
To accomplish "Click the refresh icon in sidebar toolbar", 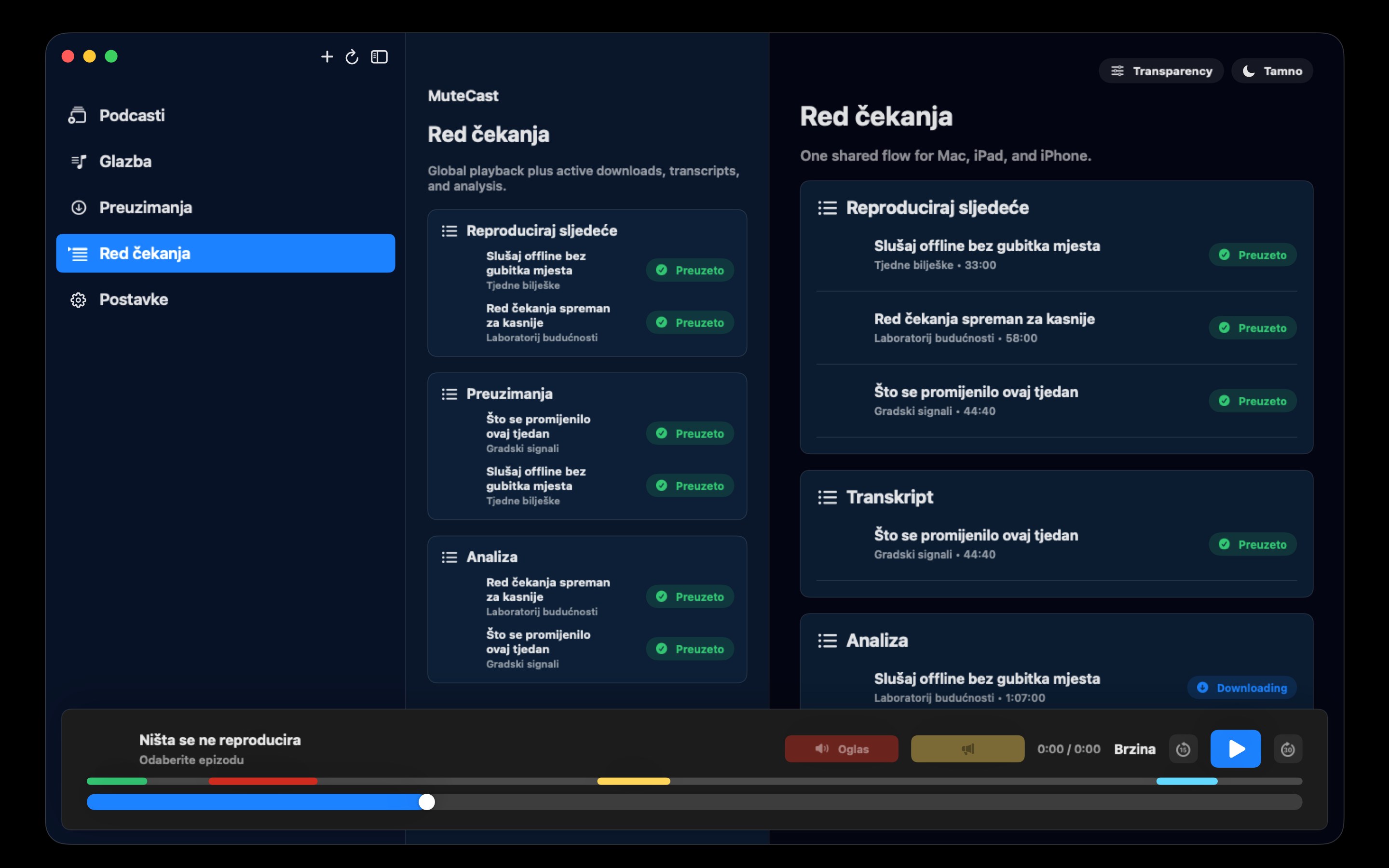I will coord(352,57).
